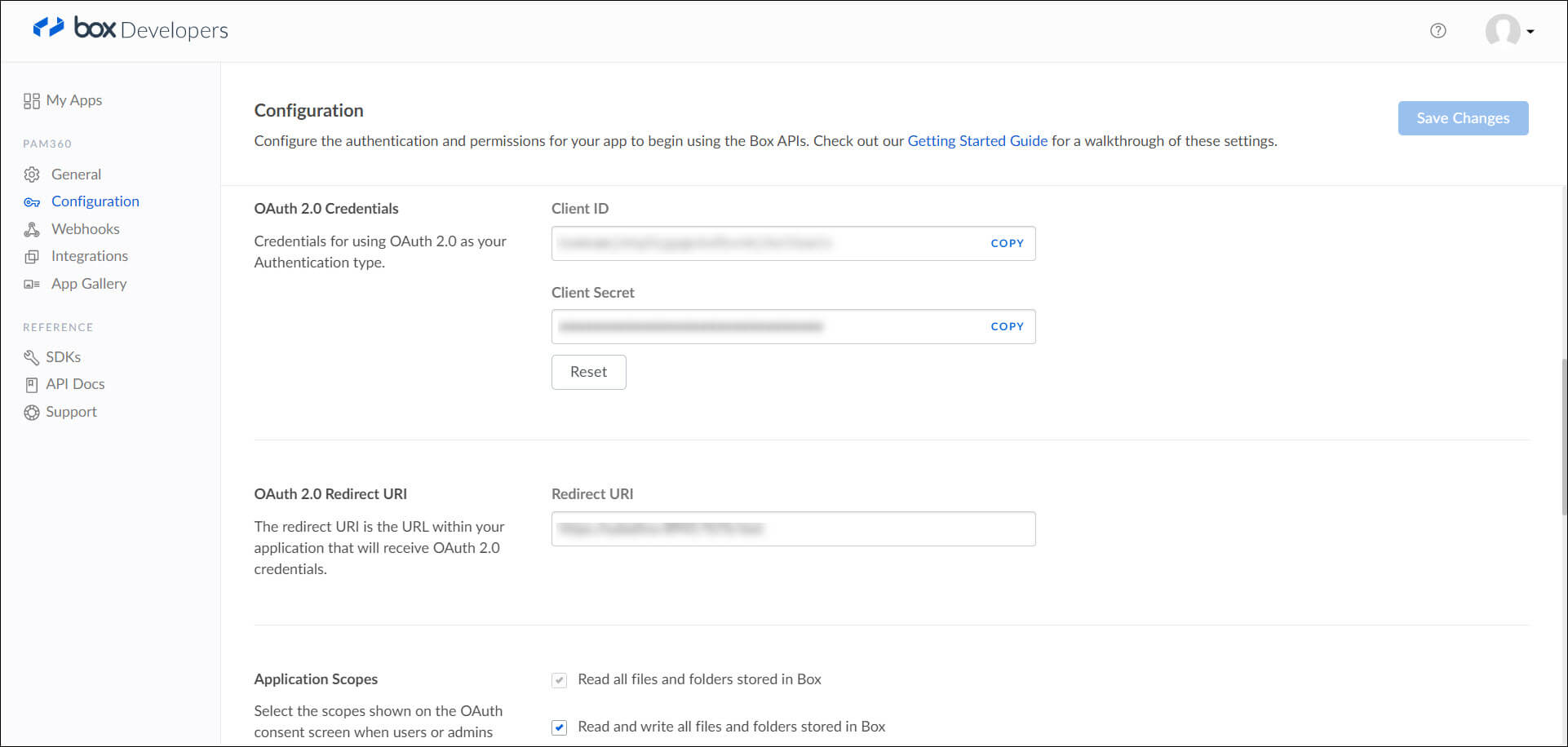Toggle Read all files and folders checkbox

[x=559, y=680]
